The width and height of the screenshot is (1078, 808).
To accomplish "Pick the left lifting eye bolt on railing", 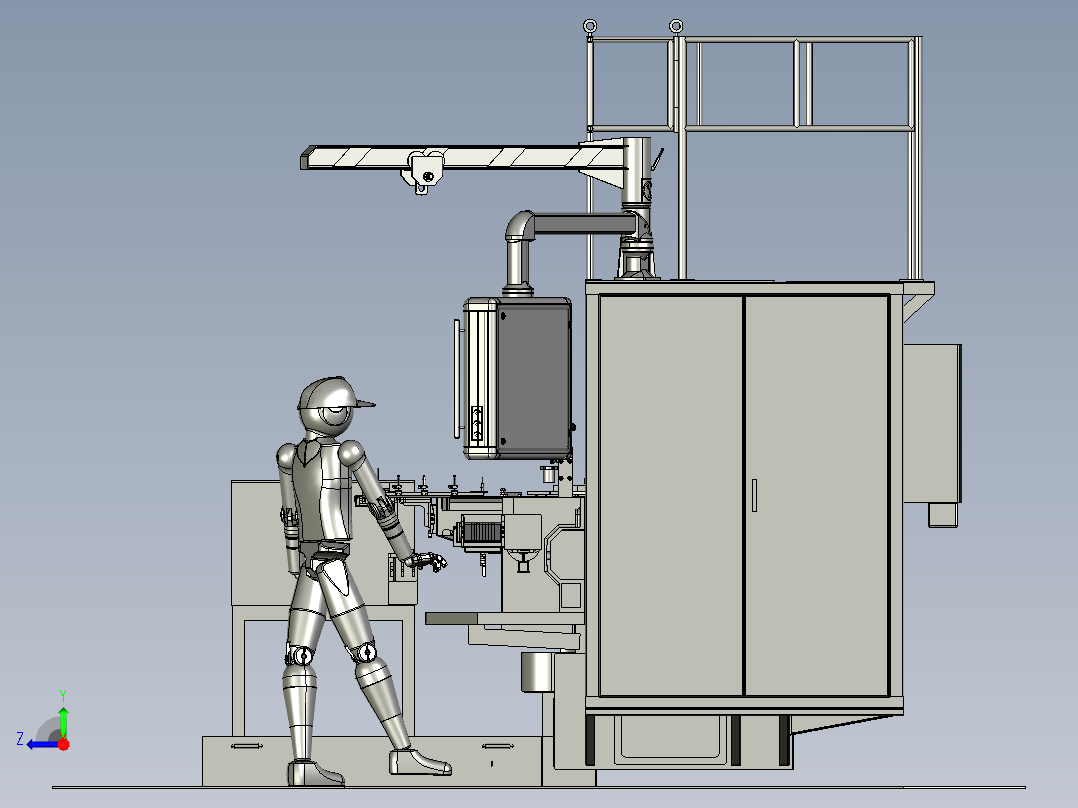I will (x=590, y=27).
